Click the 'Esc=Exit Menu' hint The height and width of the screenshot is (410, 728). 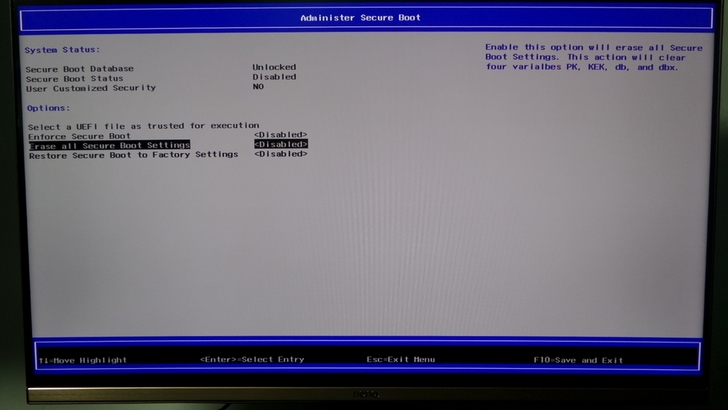click(x=401, y=359)
